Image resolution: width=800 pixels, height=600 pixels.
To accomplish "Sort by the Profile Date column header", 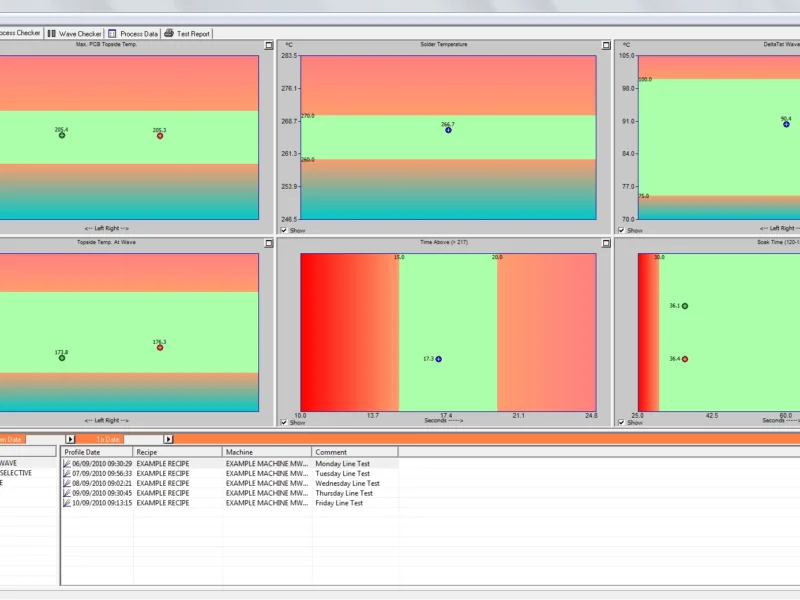I will (x=96, y=452).
